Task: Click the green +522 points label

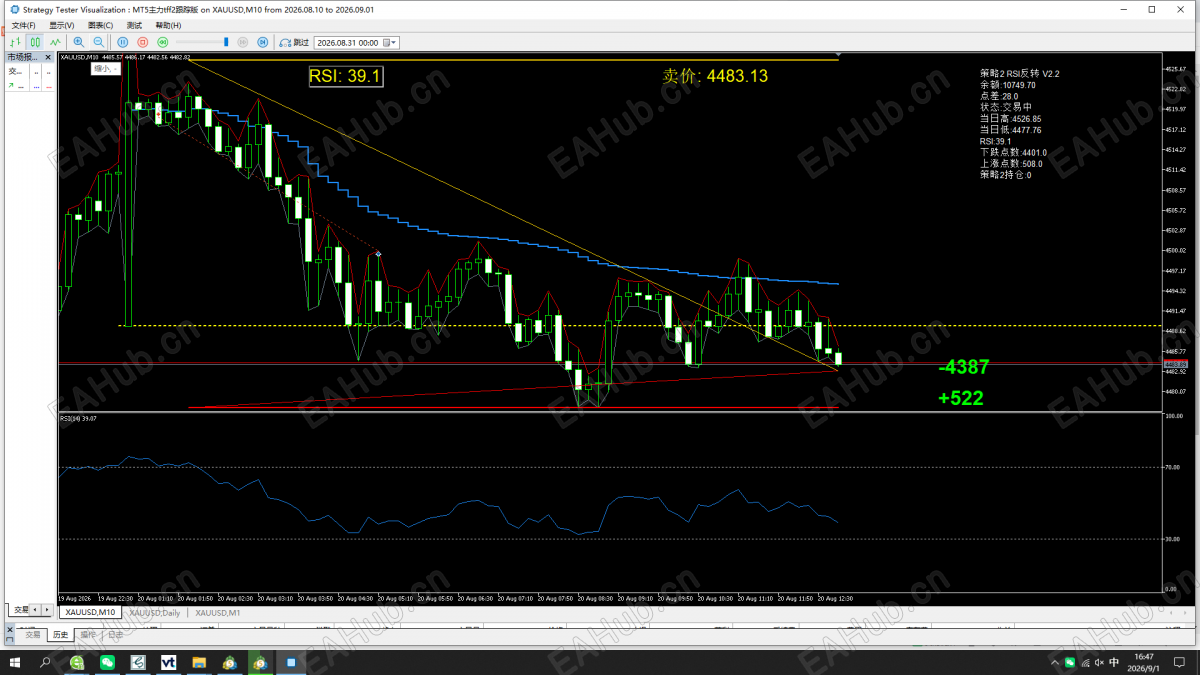Action: [961, 398]
